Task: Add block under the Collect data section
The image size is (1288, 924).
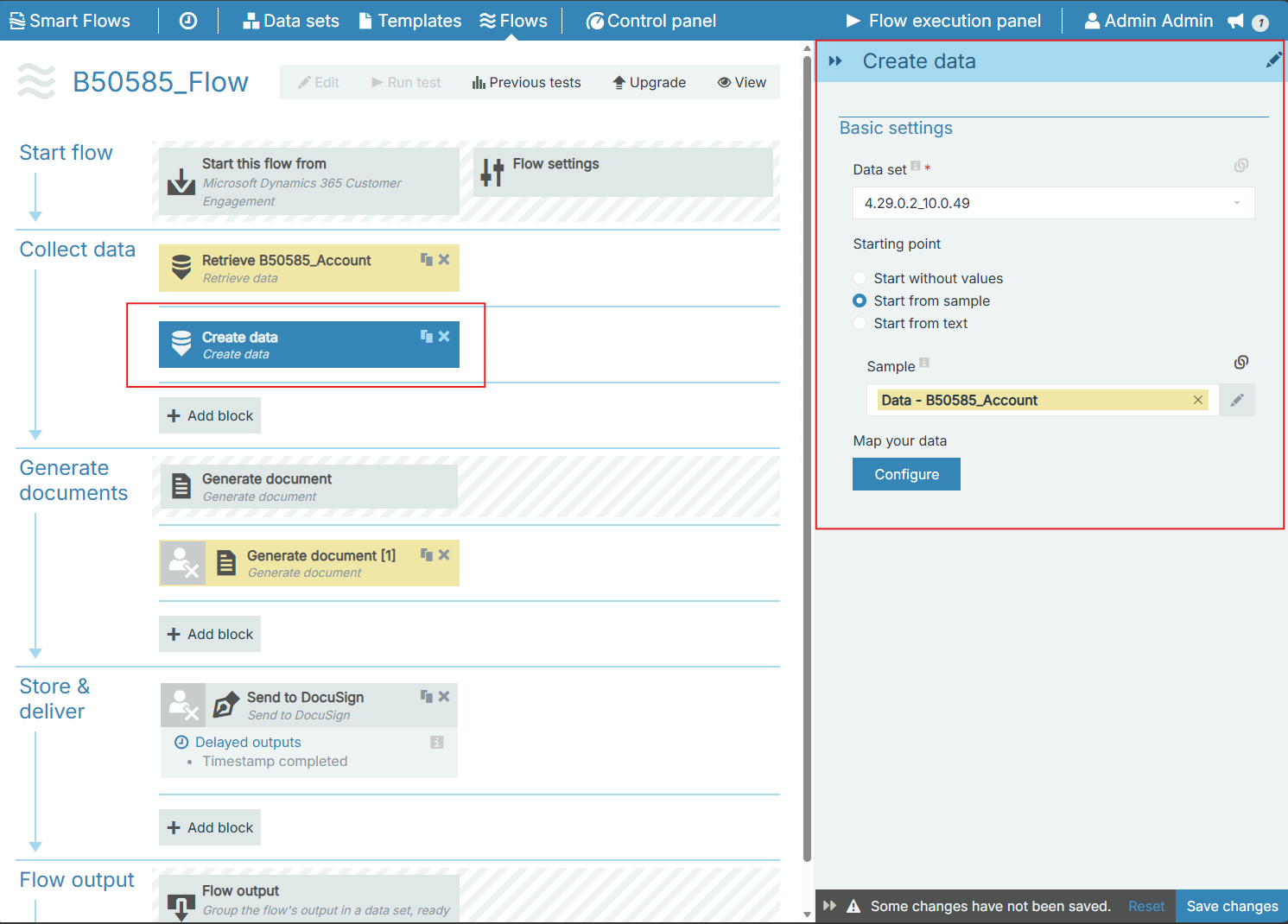Action: (x=210, y=415)
